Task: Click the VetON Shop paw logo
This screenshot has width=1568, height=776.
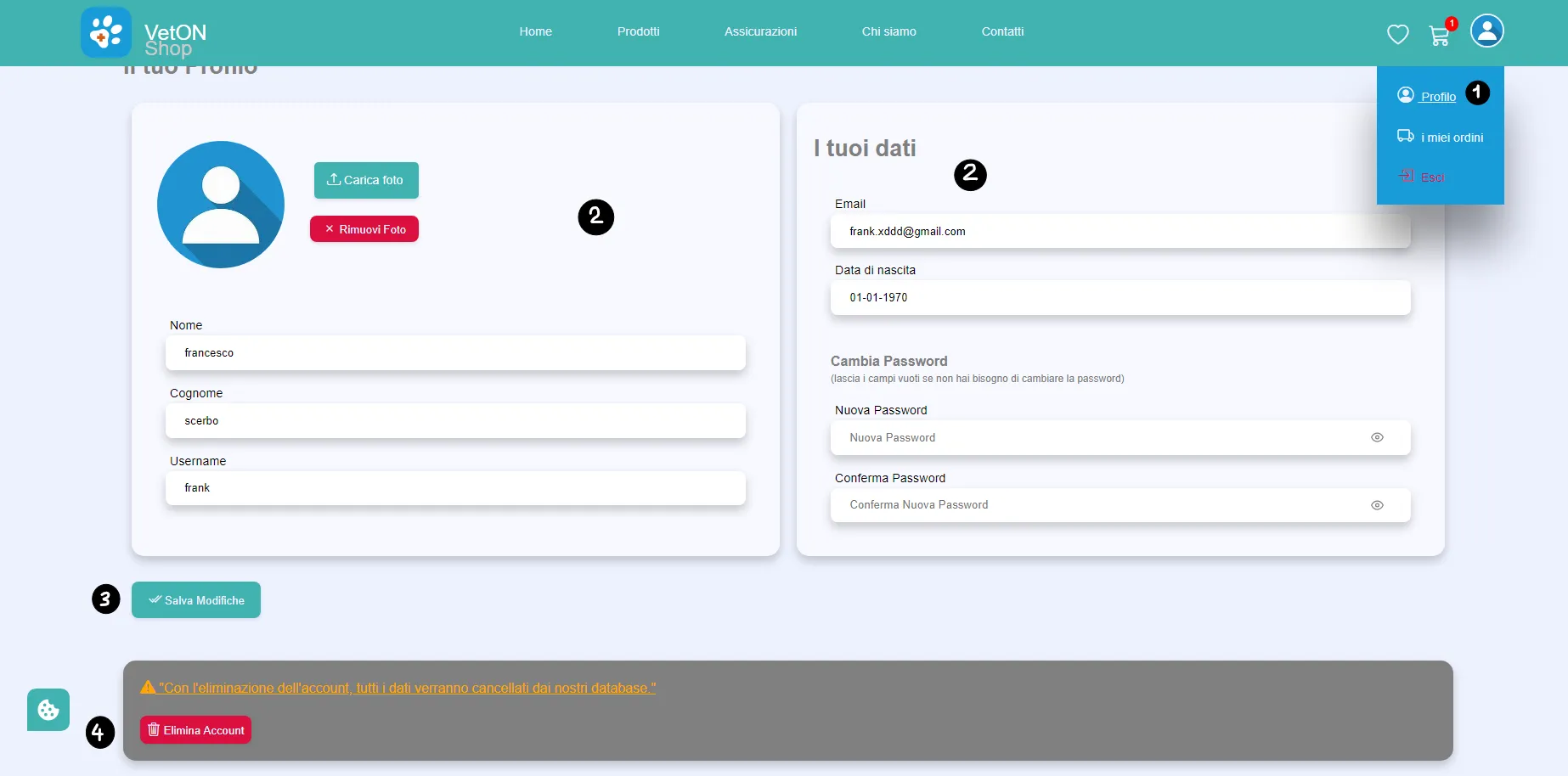Action: [x=106, y=32]
